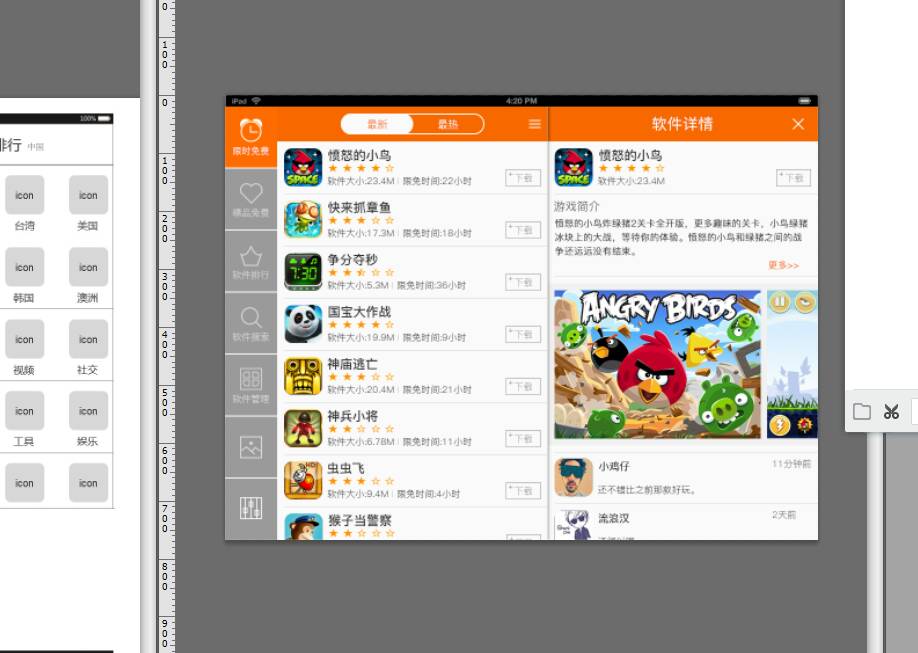Download 虫虫飞

(x=523, y=491)
